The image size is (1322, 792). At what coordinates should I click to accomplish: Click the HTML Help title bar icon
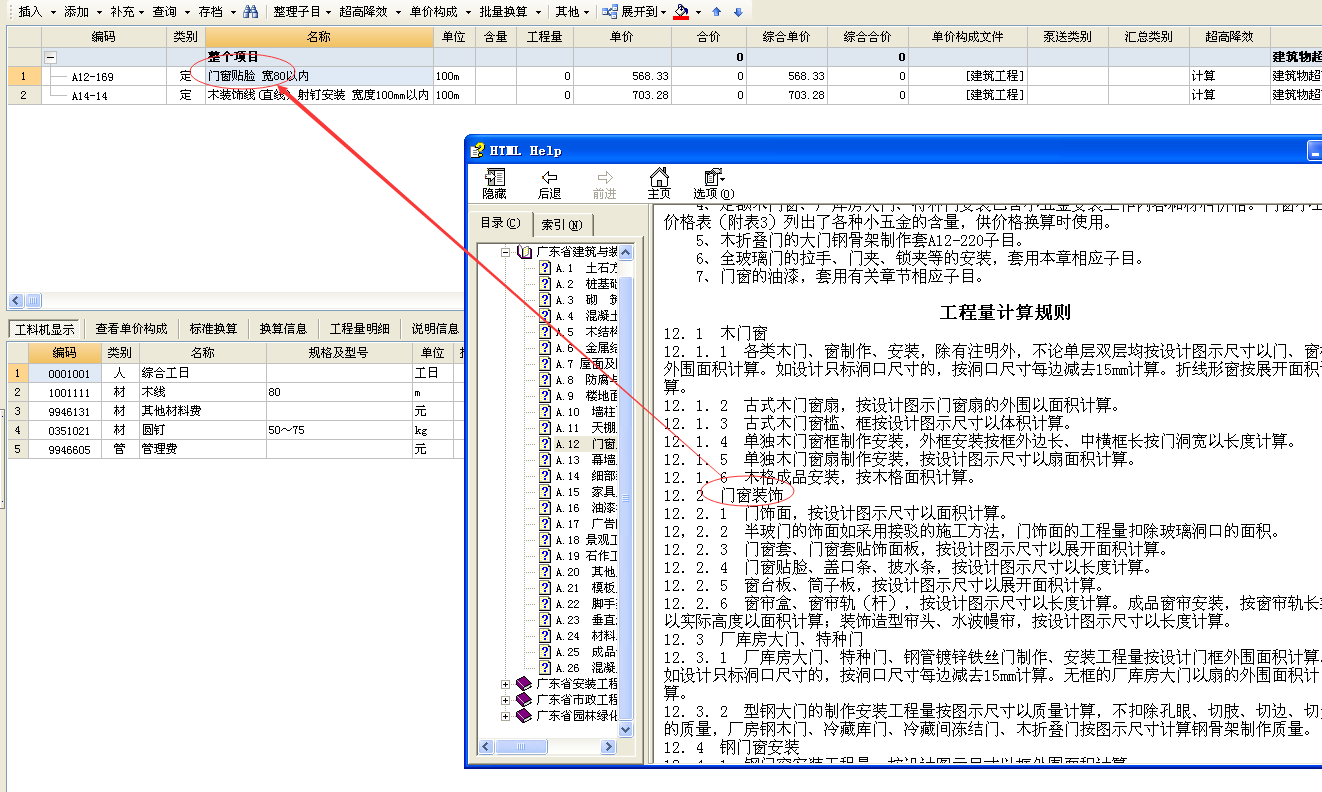click(477, 150)
